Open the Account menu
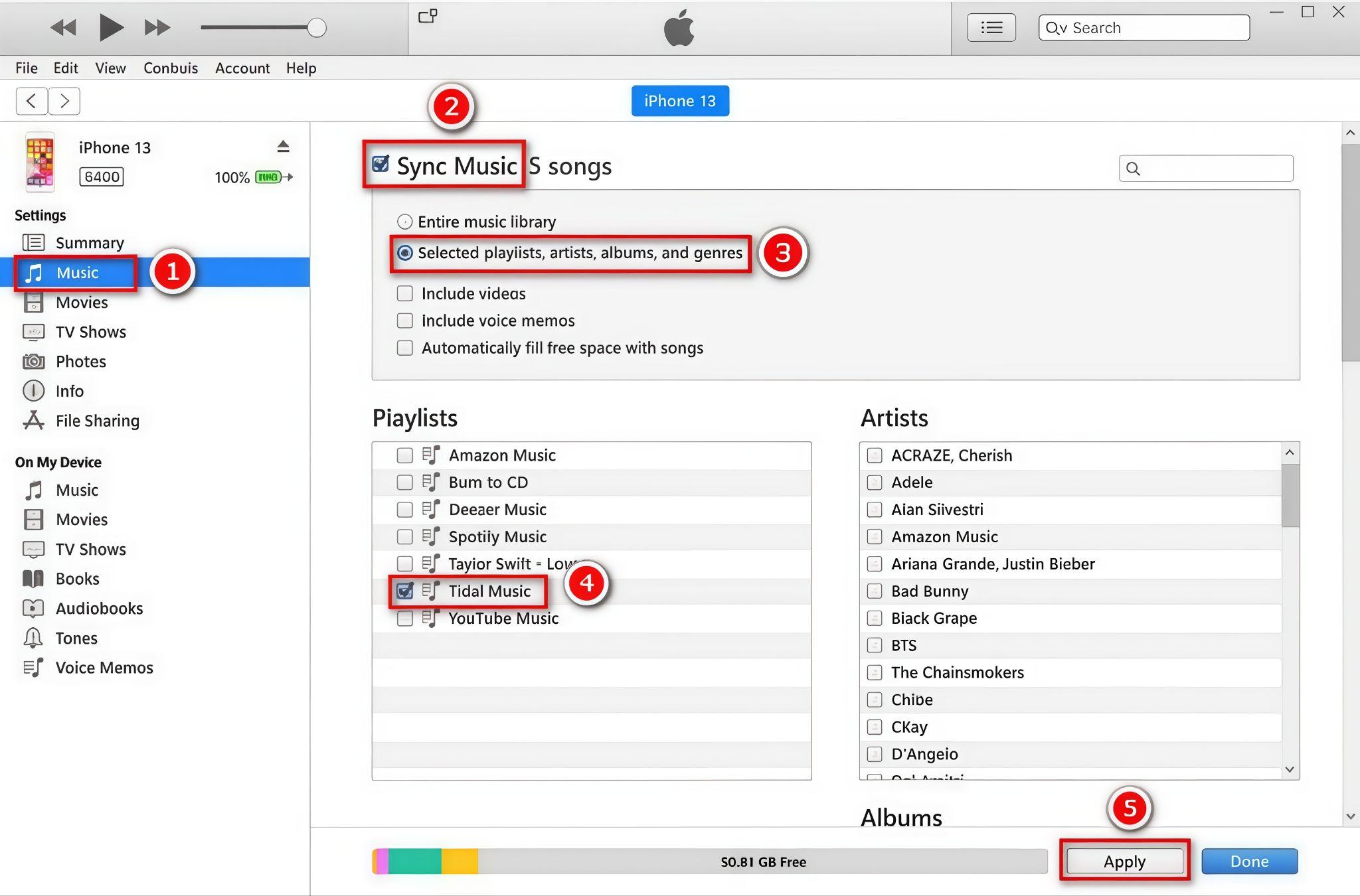This screenshot has height=896, width=1360. (x=242, y=68)
